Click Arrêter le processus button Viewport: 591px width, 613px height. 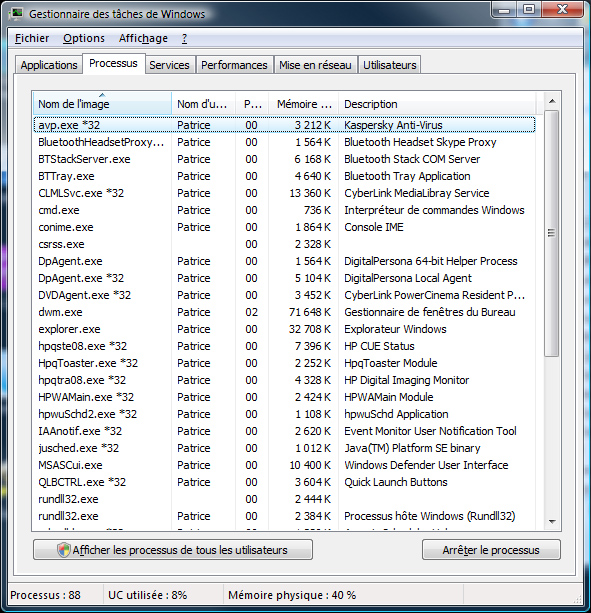click(491, 550)
